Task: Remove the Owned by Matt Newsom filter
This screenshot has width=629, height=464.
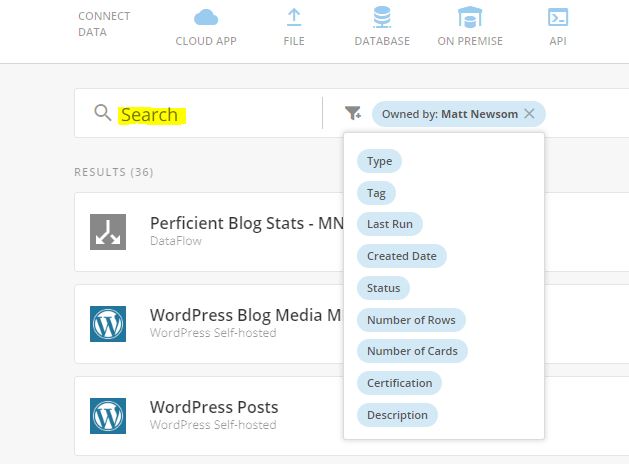Action: (x=529, y=113)
